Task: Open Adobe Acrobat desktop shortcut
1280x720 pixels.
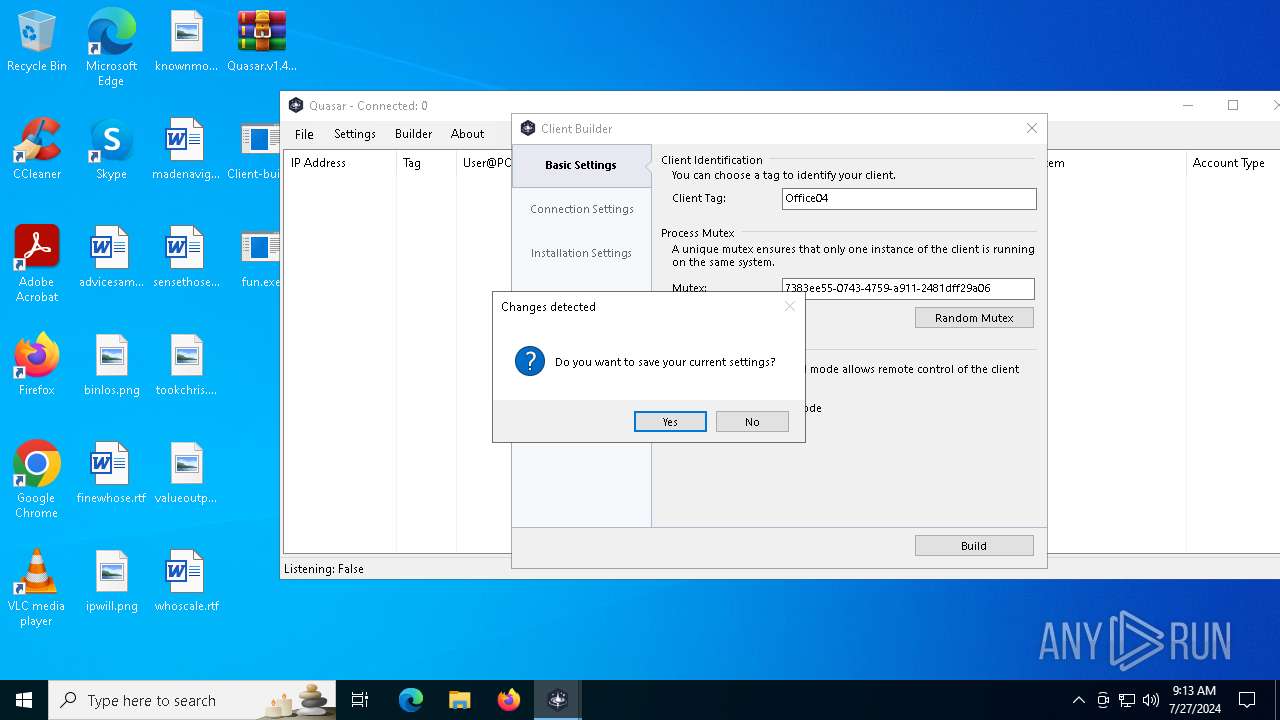Action: coord(37,263)
